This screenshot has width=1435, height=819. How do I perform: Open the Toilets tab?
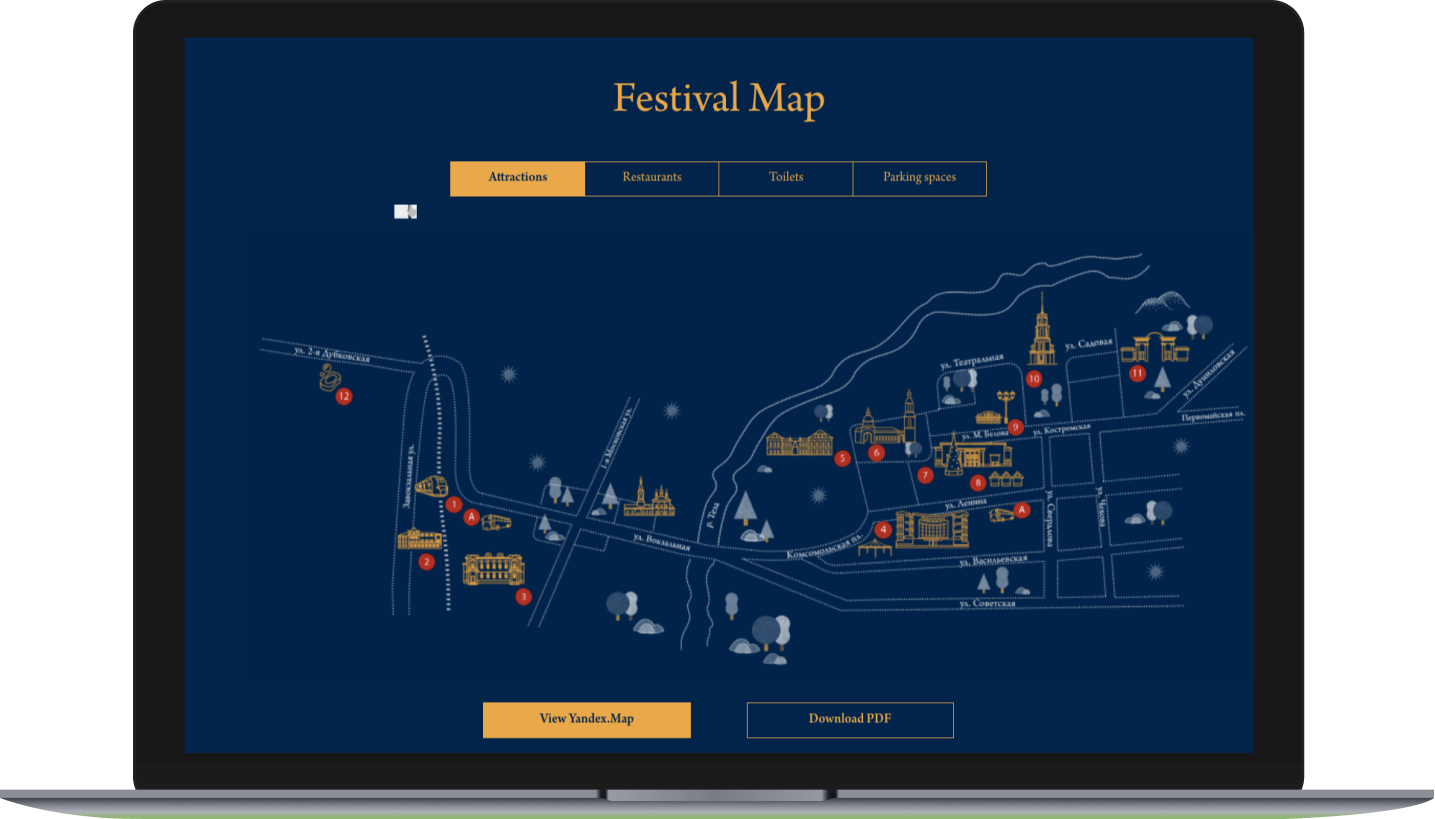click(x=786, y=178)
